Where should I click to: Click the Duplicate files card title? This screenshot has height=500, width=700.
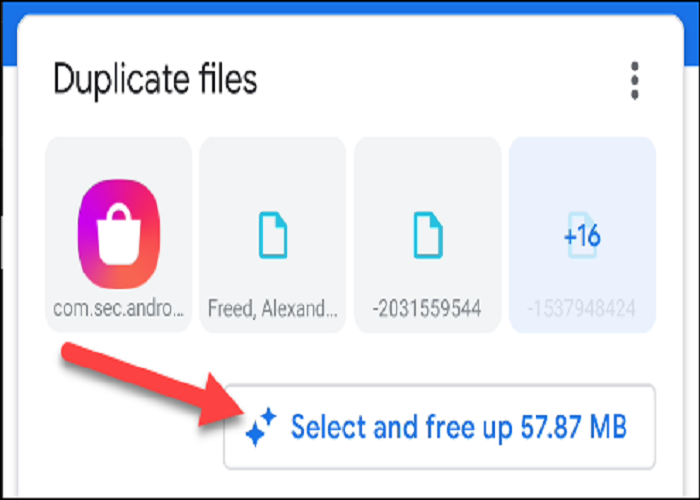pyautogui.click(x=155, y=80)
